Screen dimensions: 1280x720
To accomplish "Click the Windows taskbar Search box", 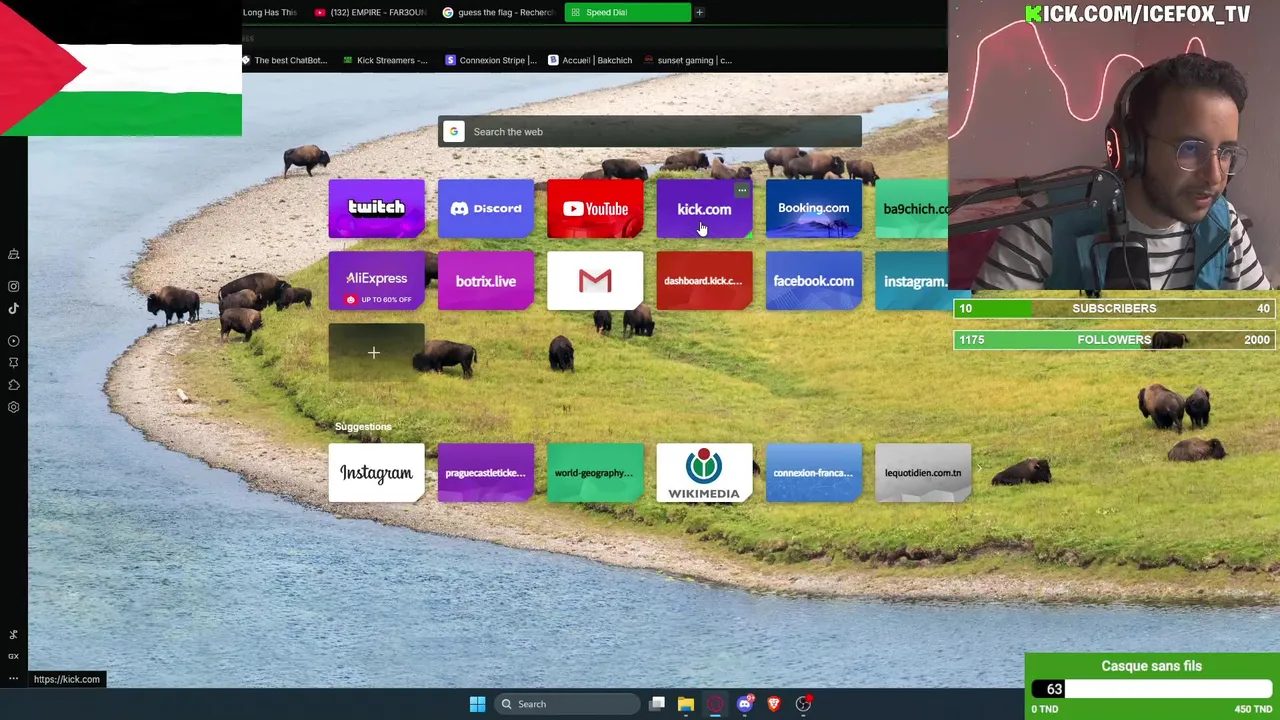I will pyautogui.click(x=567, y=704).
